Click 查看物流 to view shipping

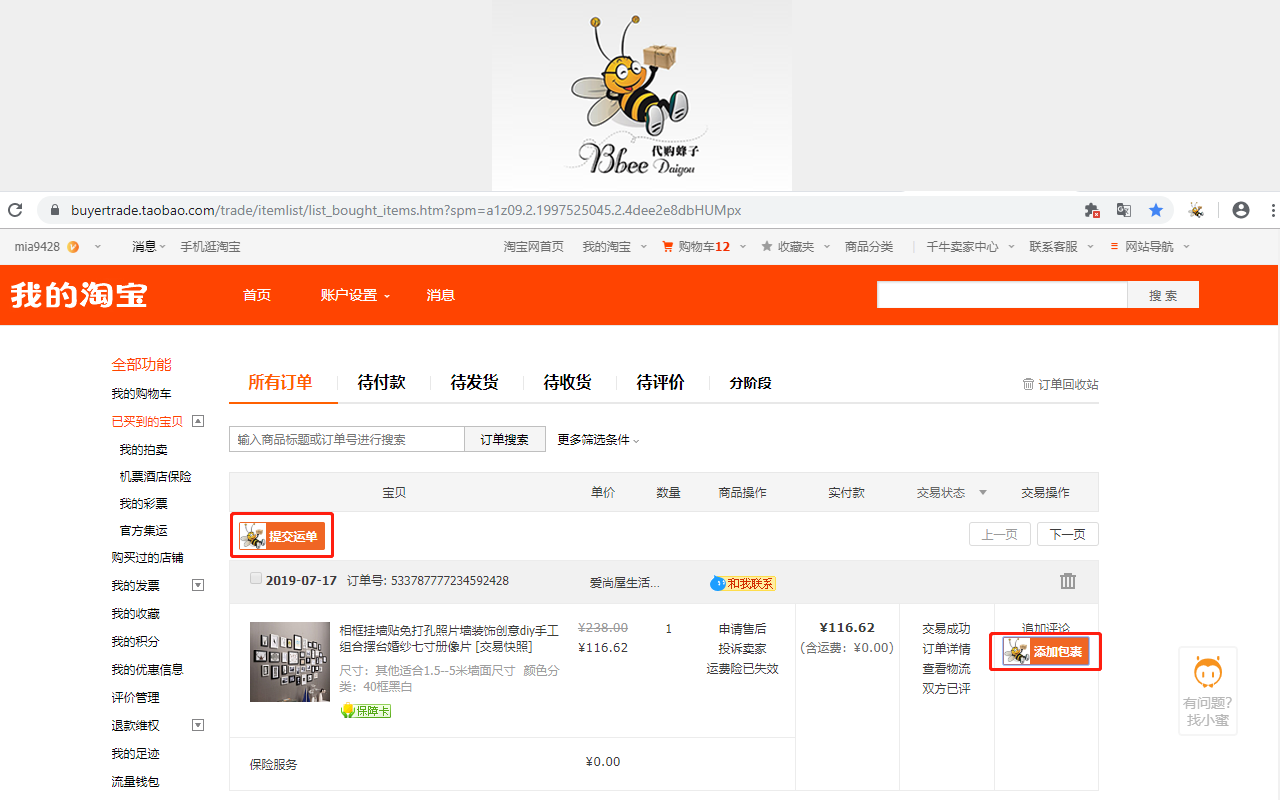coord(946,669)
